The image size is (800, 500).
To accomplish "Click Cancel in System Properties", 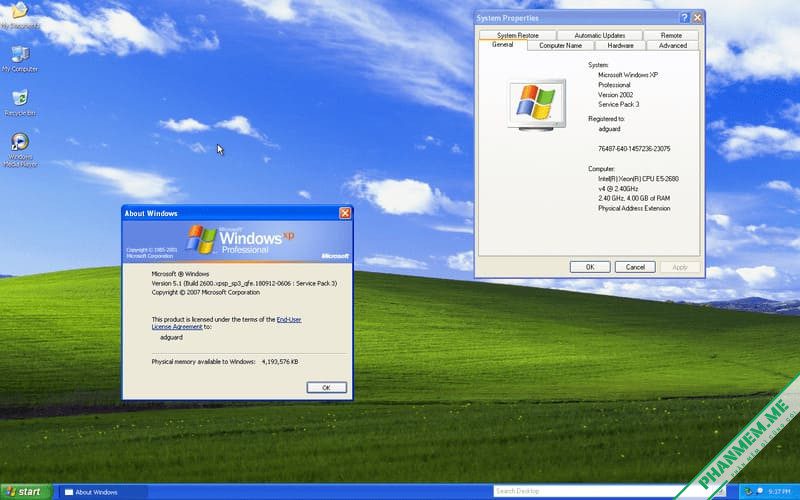I will click(635, 267).
